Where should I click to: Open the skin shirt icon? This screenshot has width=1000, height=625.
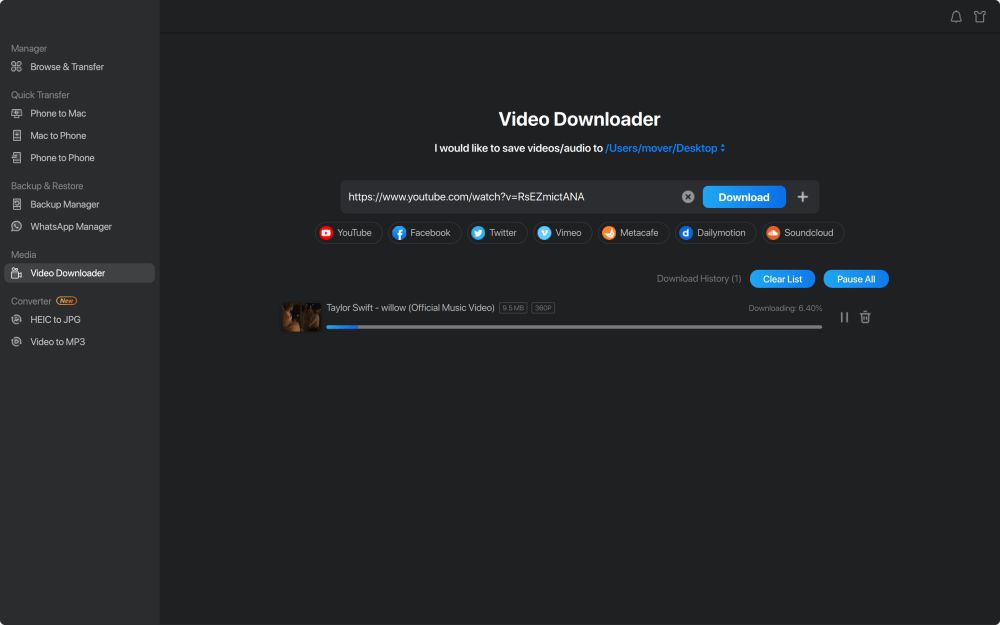(980, 17)
